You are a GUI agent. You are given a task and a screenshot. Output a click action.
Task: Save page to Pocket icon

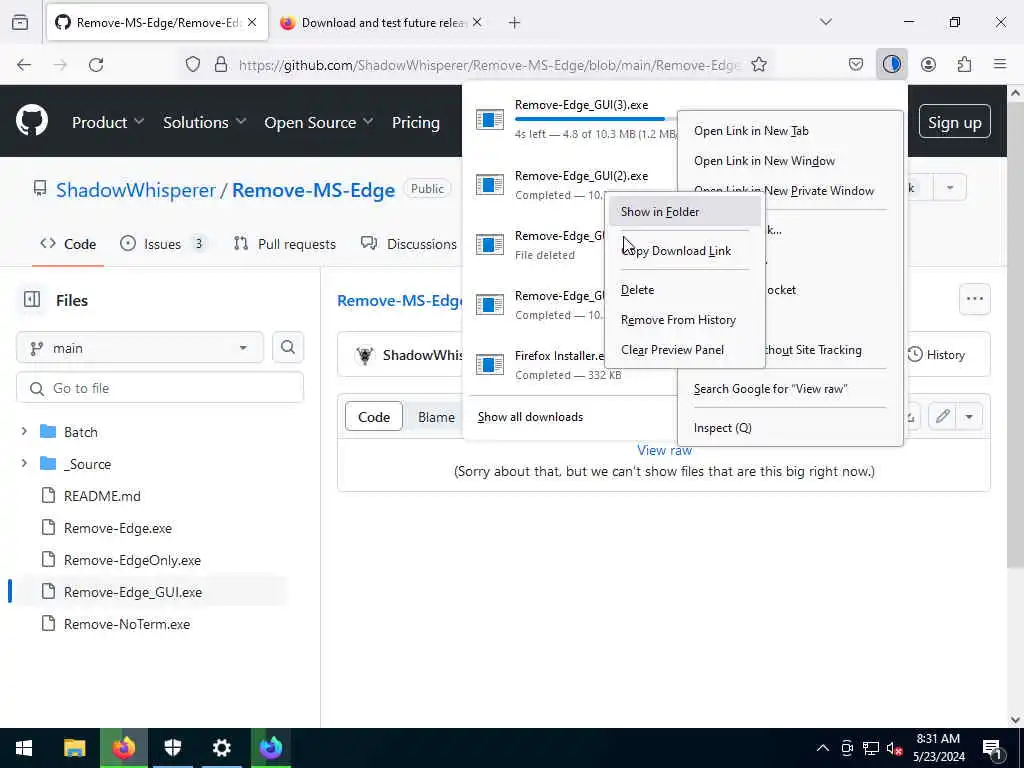[x=856, y=65]
